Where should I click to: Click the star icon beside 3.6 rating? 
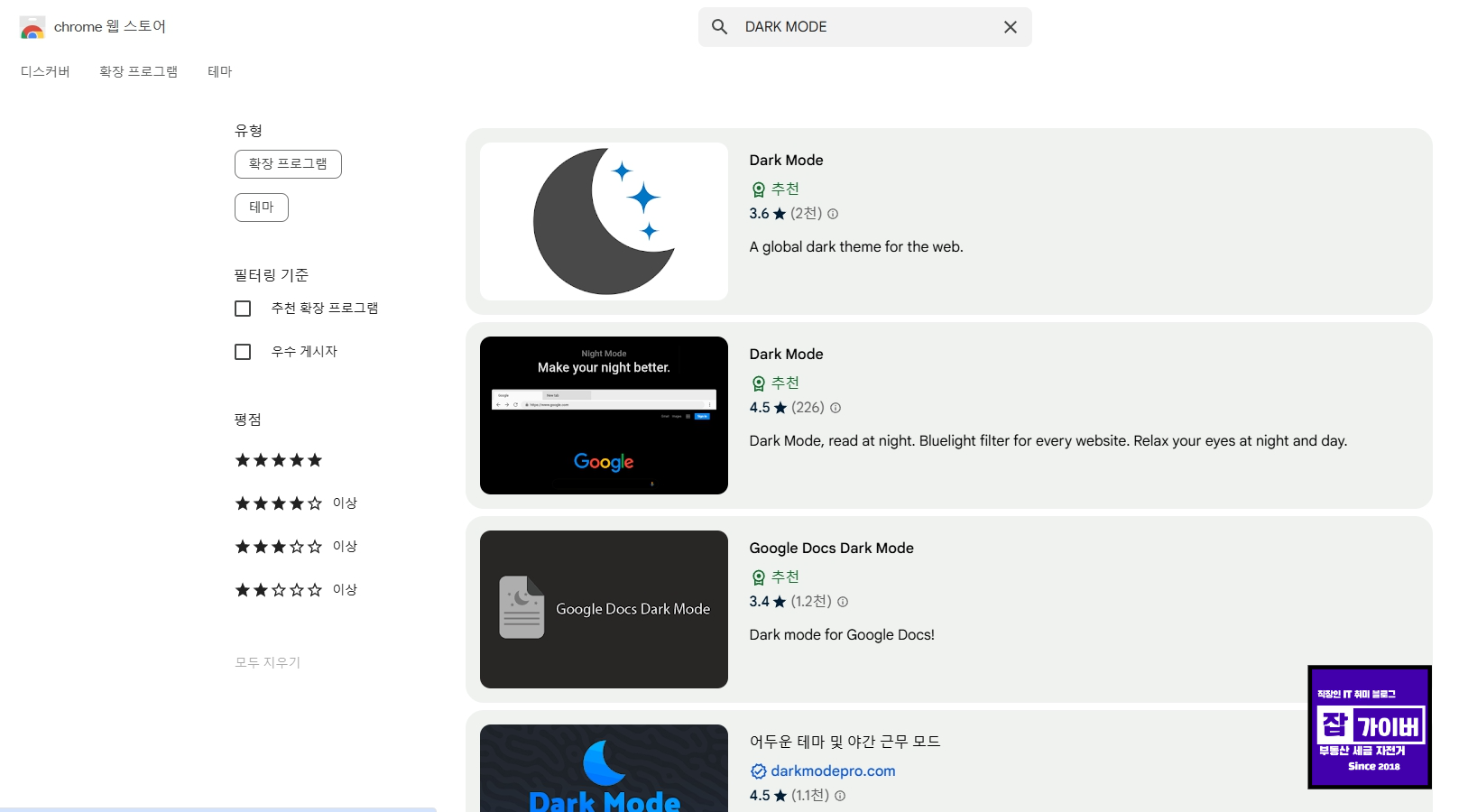(780, 214)
